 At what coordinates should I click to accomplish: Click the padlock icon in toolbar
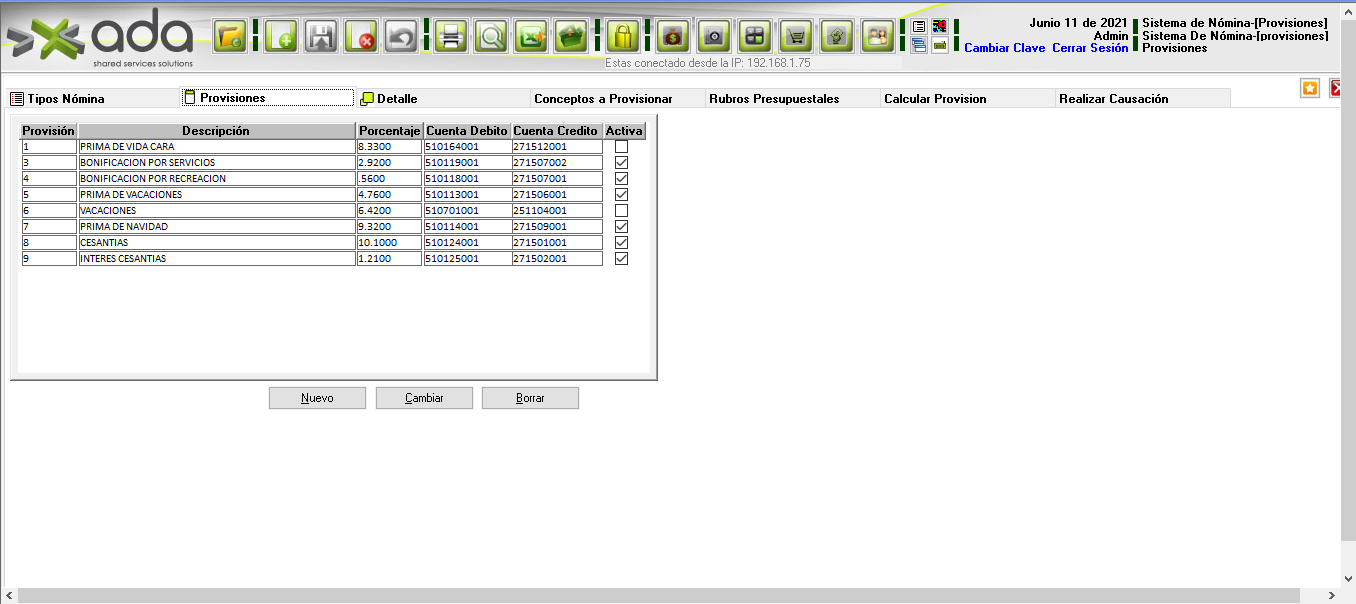[x=623, y=37]
